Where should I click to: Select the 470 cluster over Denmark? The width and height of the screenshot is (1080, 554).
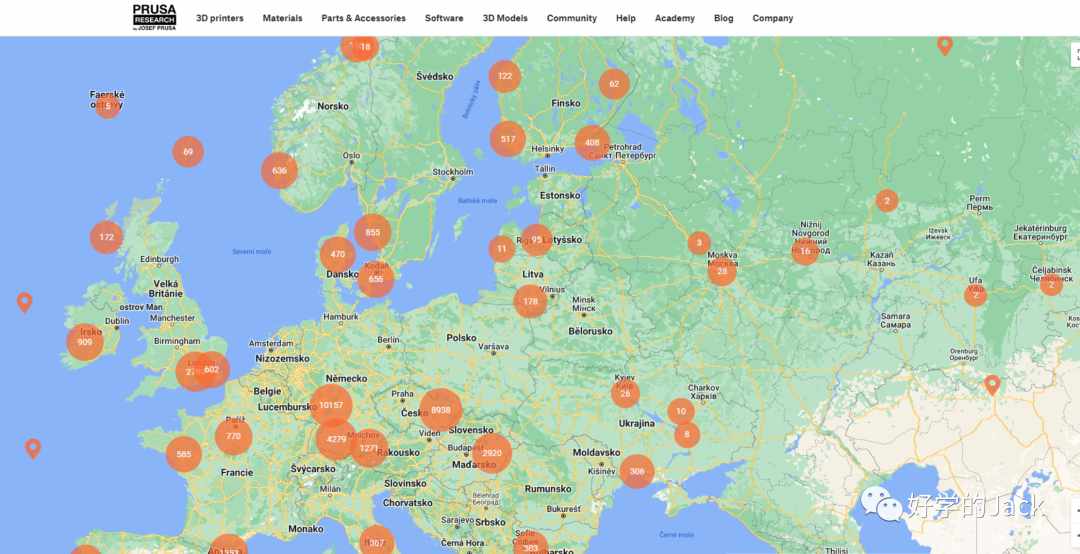tap(338, 254)
